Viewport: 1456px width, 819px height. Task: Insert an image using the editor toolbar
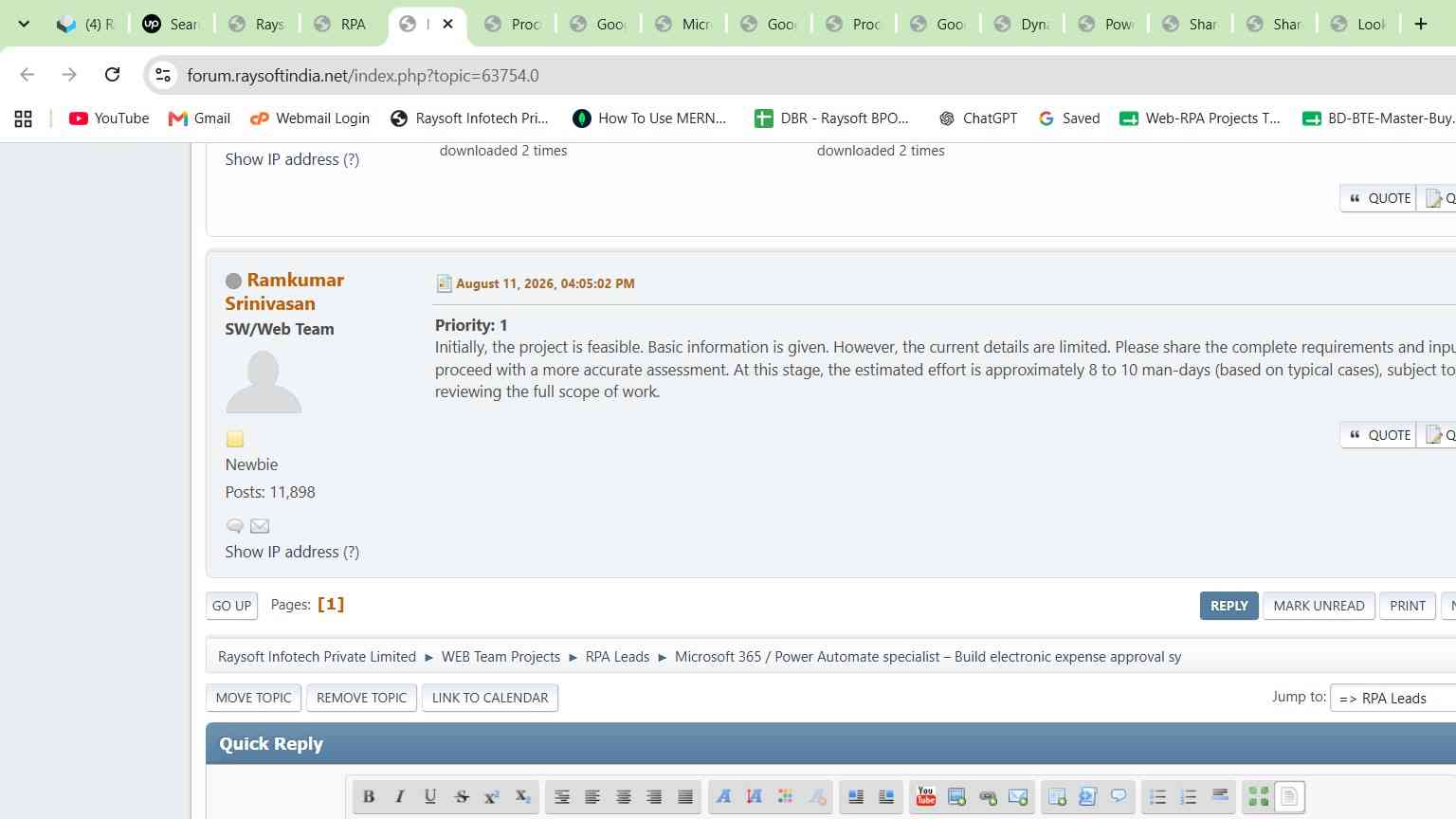tap(956, 797)
